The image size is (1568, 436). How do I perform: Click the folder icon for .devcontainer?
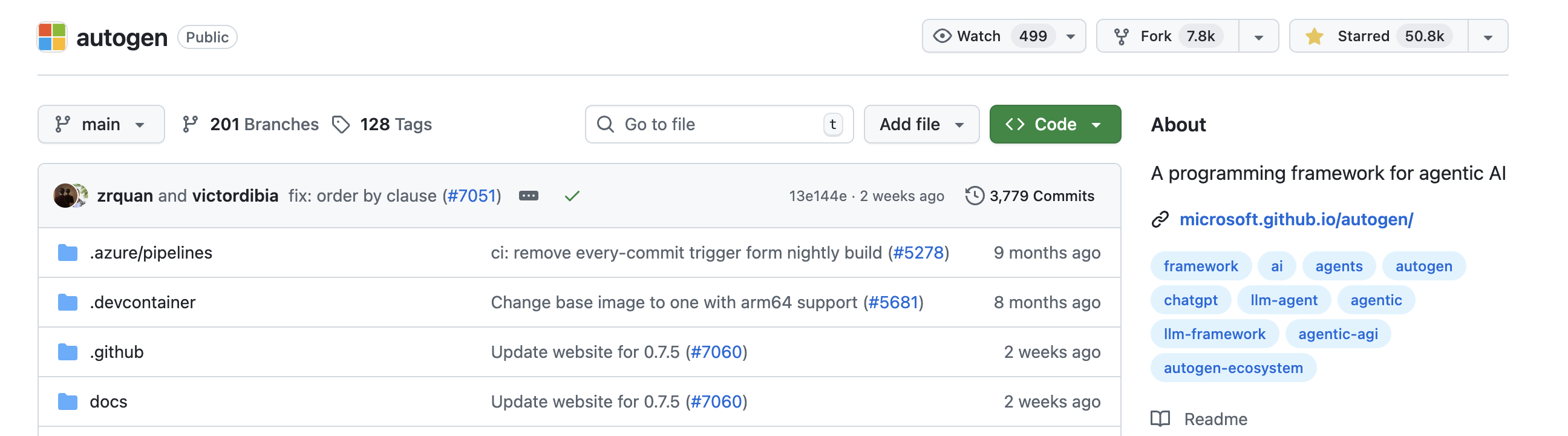[x=68, y=303]
